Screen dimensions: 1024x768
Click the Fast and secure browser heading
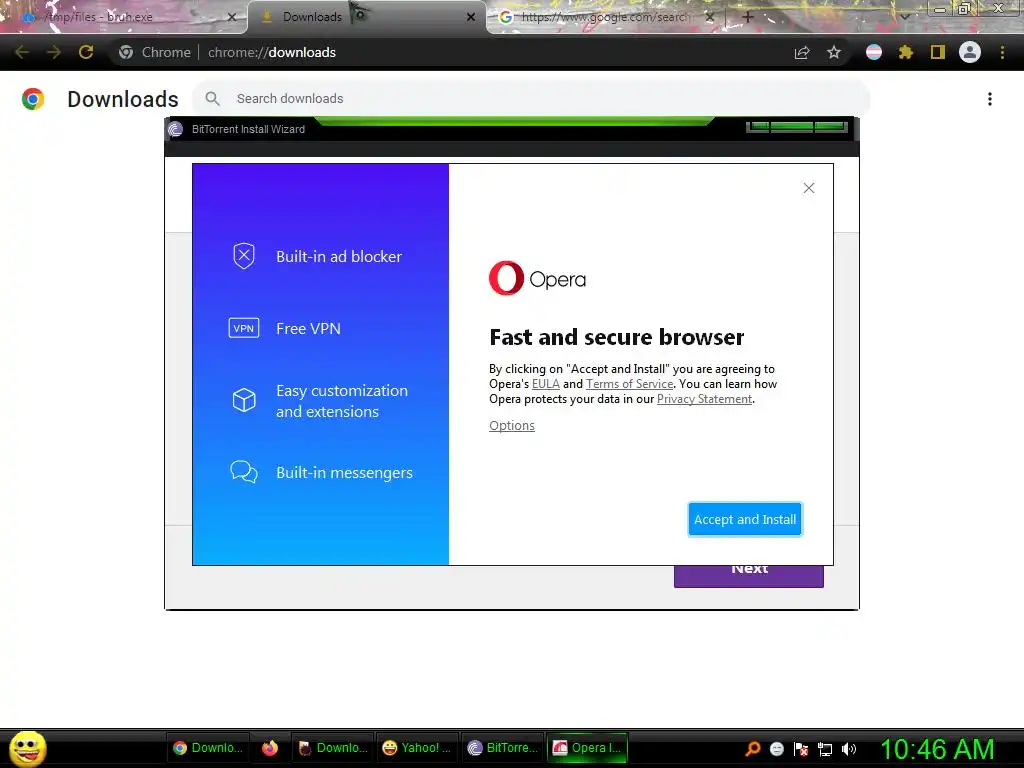tap(616, 337)
